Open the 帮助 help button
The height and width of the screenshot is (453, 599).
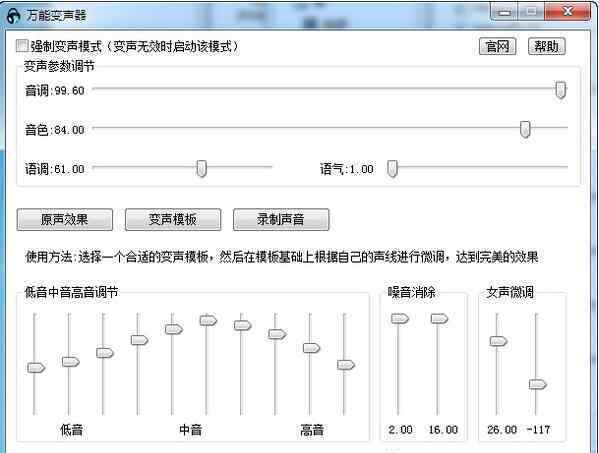[x=546, y=46]
